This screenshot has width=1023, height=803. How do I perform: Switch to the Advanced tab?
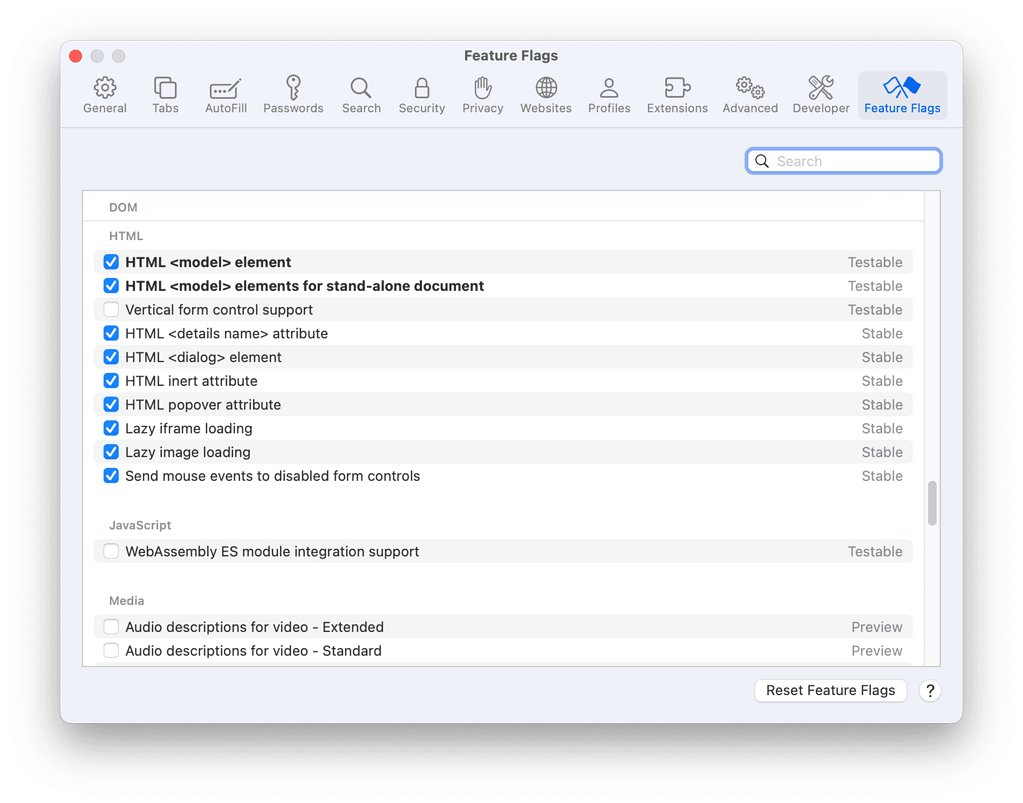coord(750,96)
